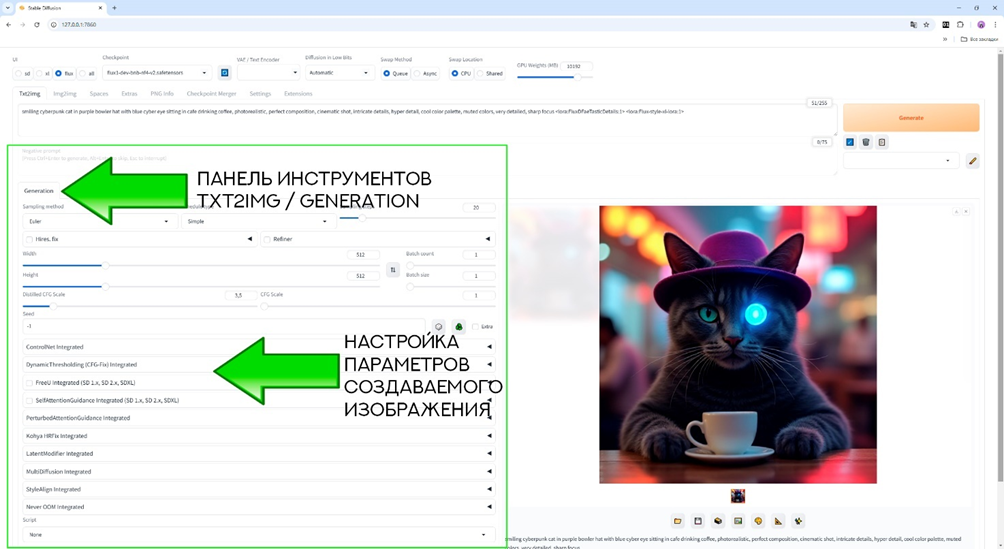Open the output folder icon below the image
The height and width of the screenshot is (549, 1004).
pos(678,521)
